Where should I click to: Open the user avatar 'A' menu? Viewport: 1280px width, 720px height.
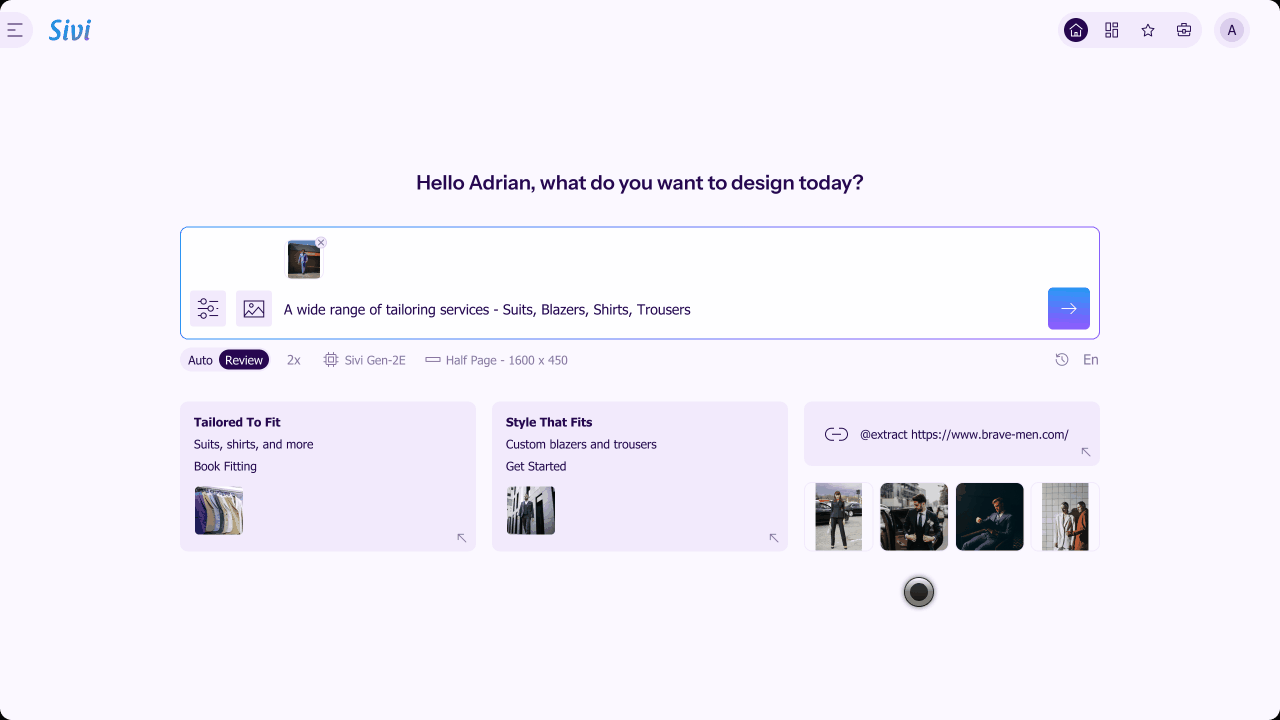(x=1232, y=30)
